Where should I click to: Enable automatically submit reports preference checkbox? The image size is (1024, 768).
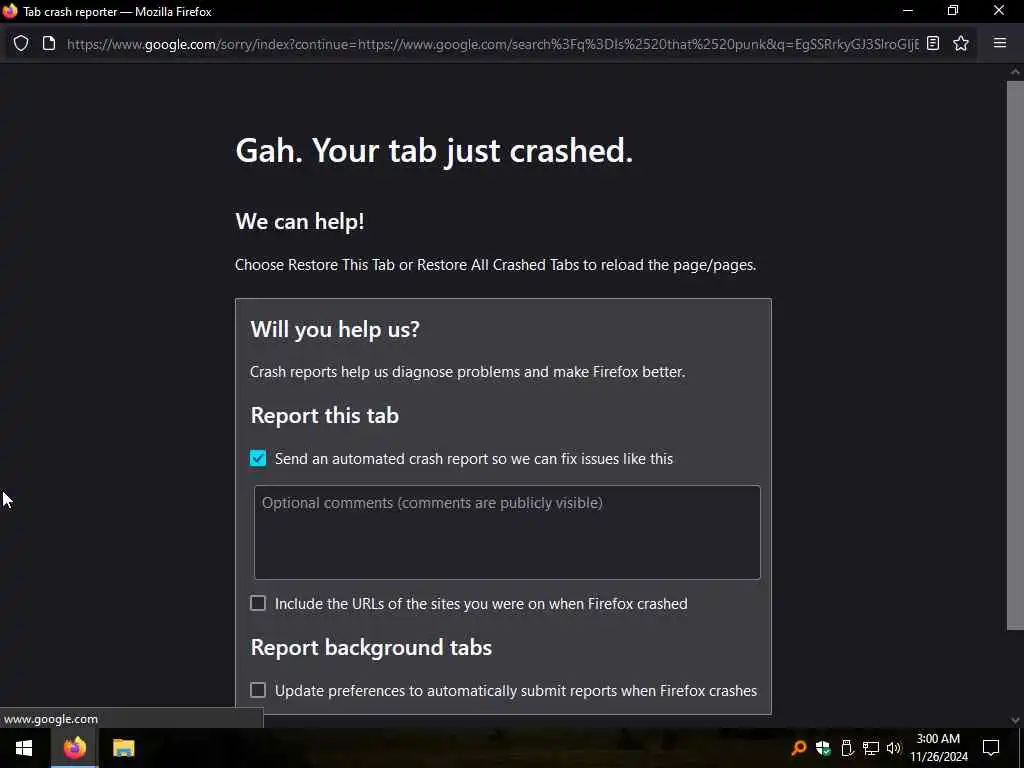[x=258, y=690]
